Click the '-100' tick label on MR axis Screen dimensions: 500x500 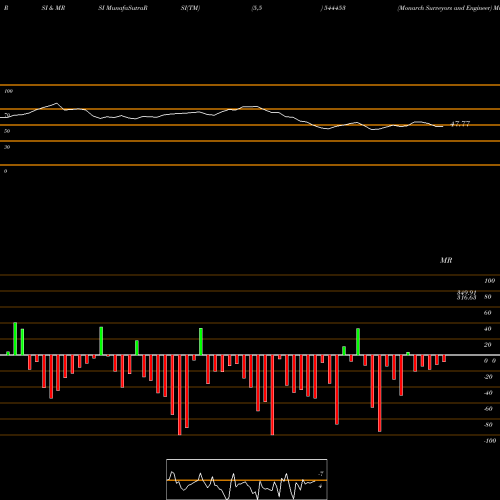pyautogui.click(x=490, y=441)
